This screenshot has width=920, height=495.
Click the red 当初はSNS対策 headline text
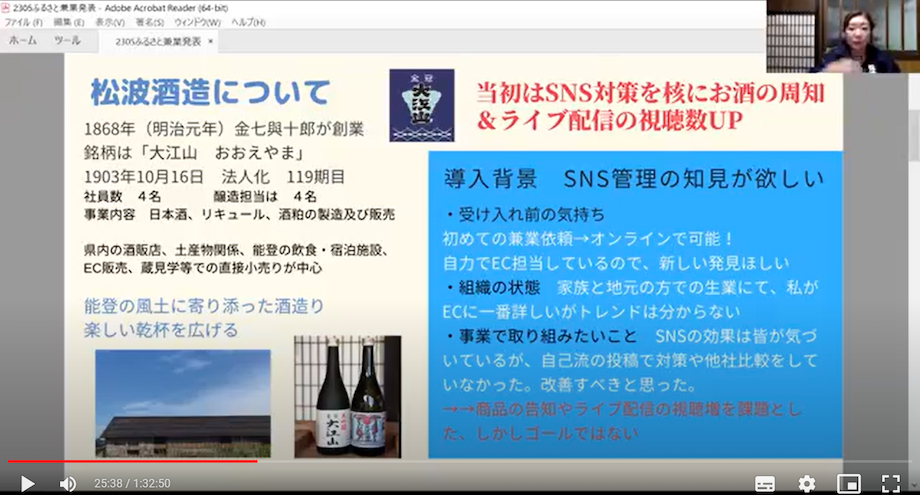point(650,106)
